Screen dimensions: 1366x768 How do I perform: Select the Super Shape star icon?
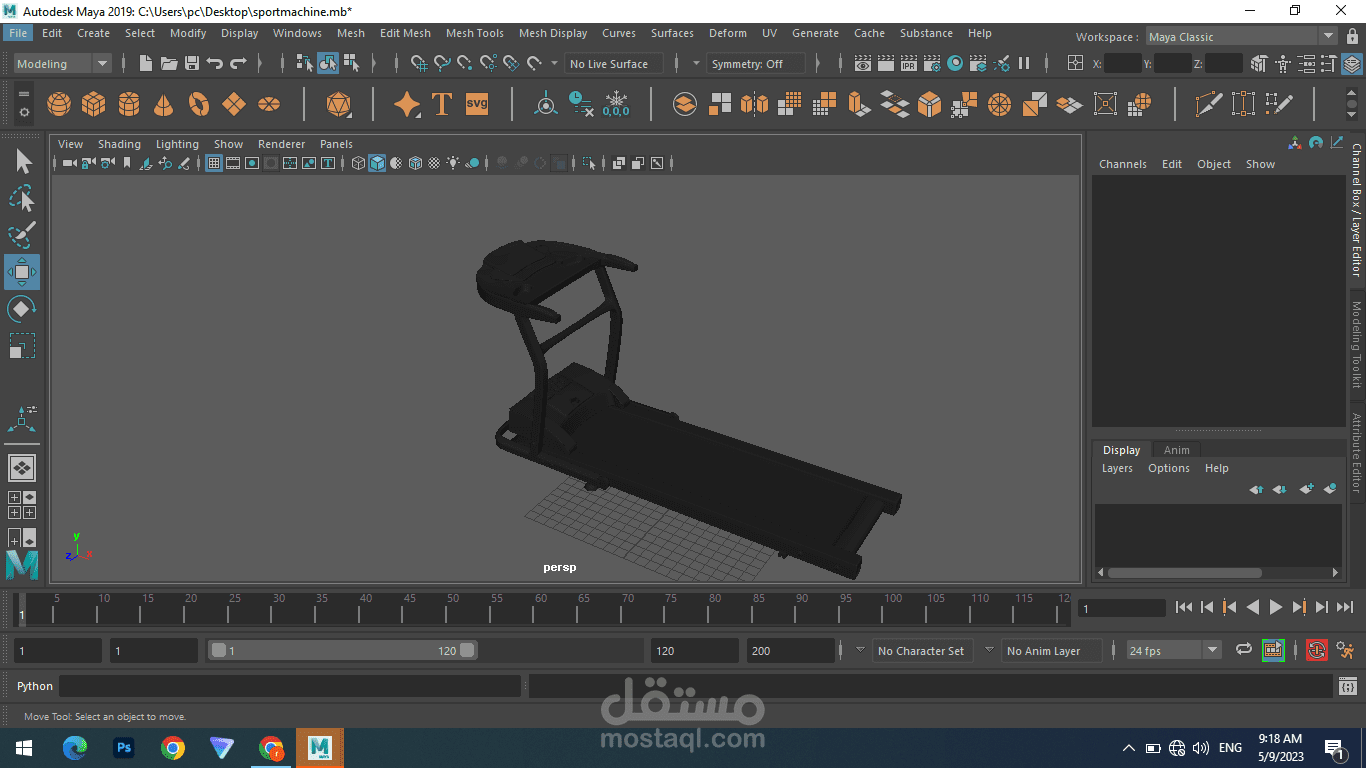tap(407, 104)
